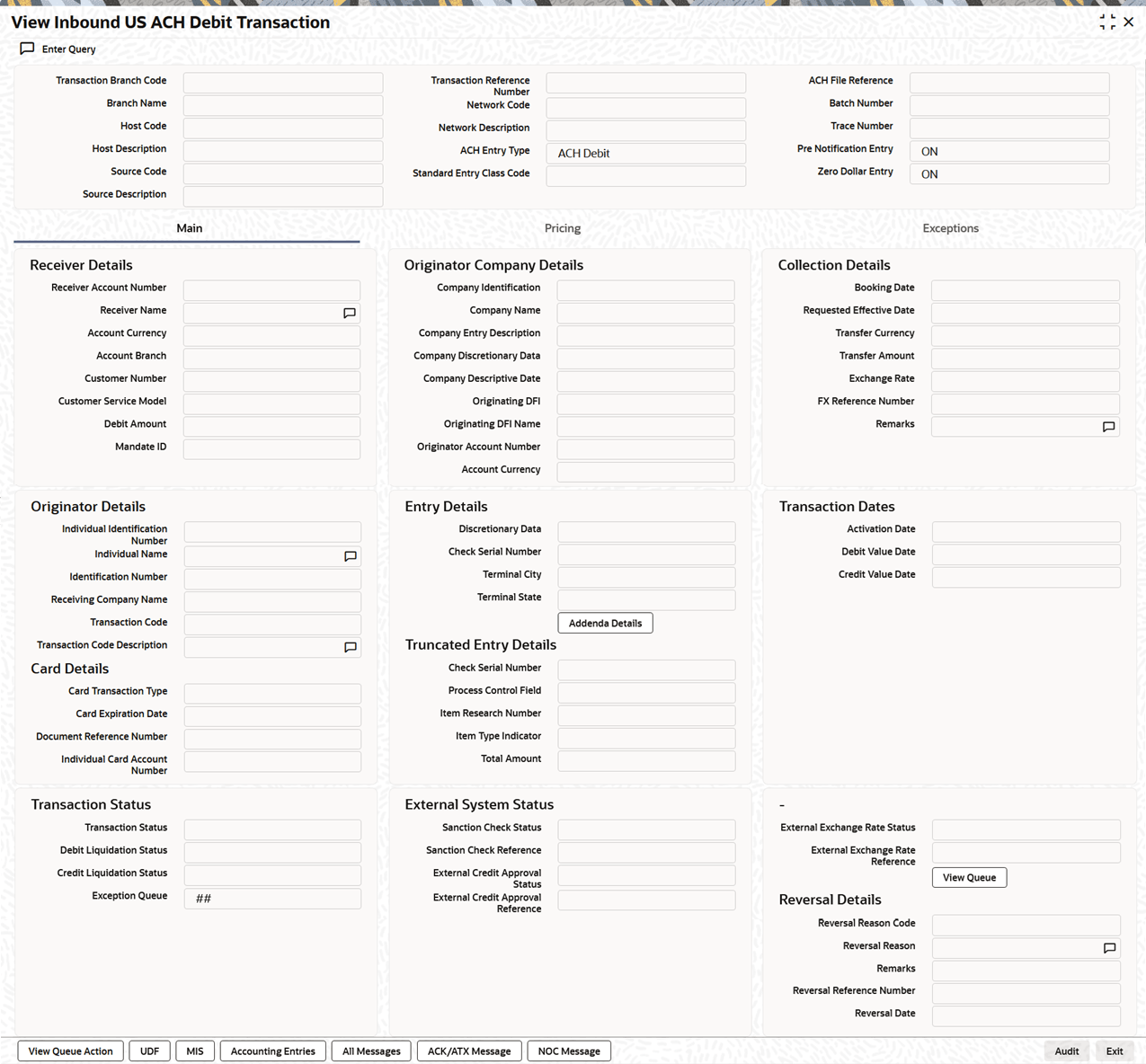Image resolution: width=1146 pixels, height=1064 pixels.
Task: Click Receiver Account Number field
Action: point(271,289)
